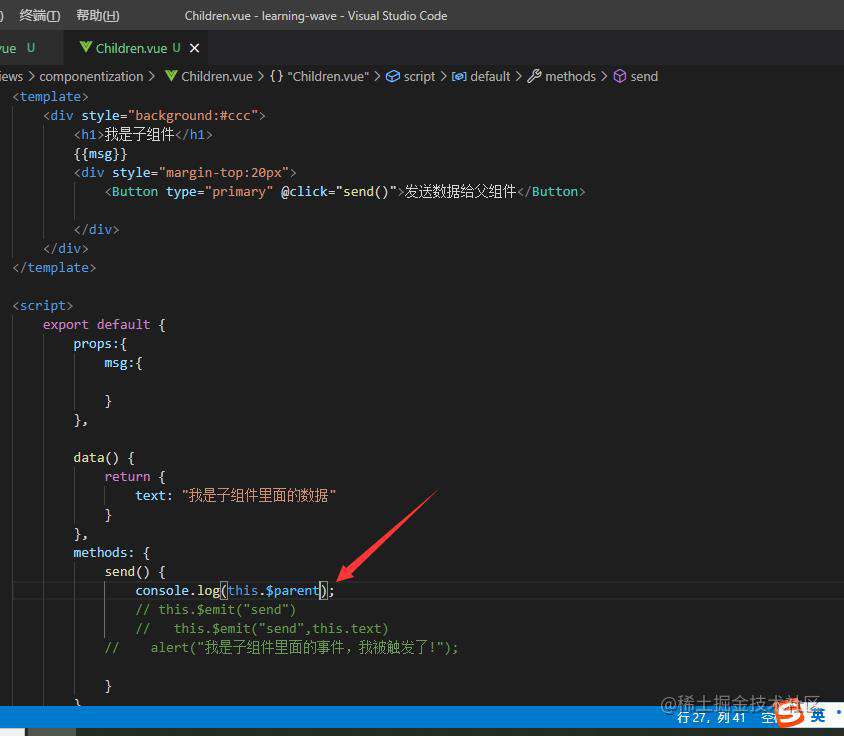The height and width of the screenshot is (736, 844).
Task: Close the Children.vue tab
Action: 194,48
